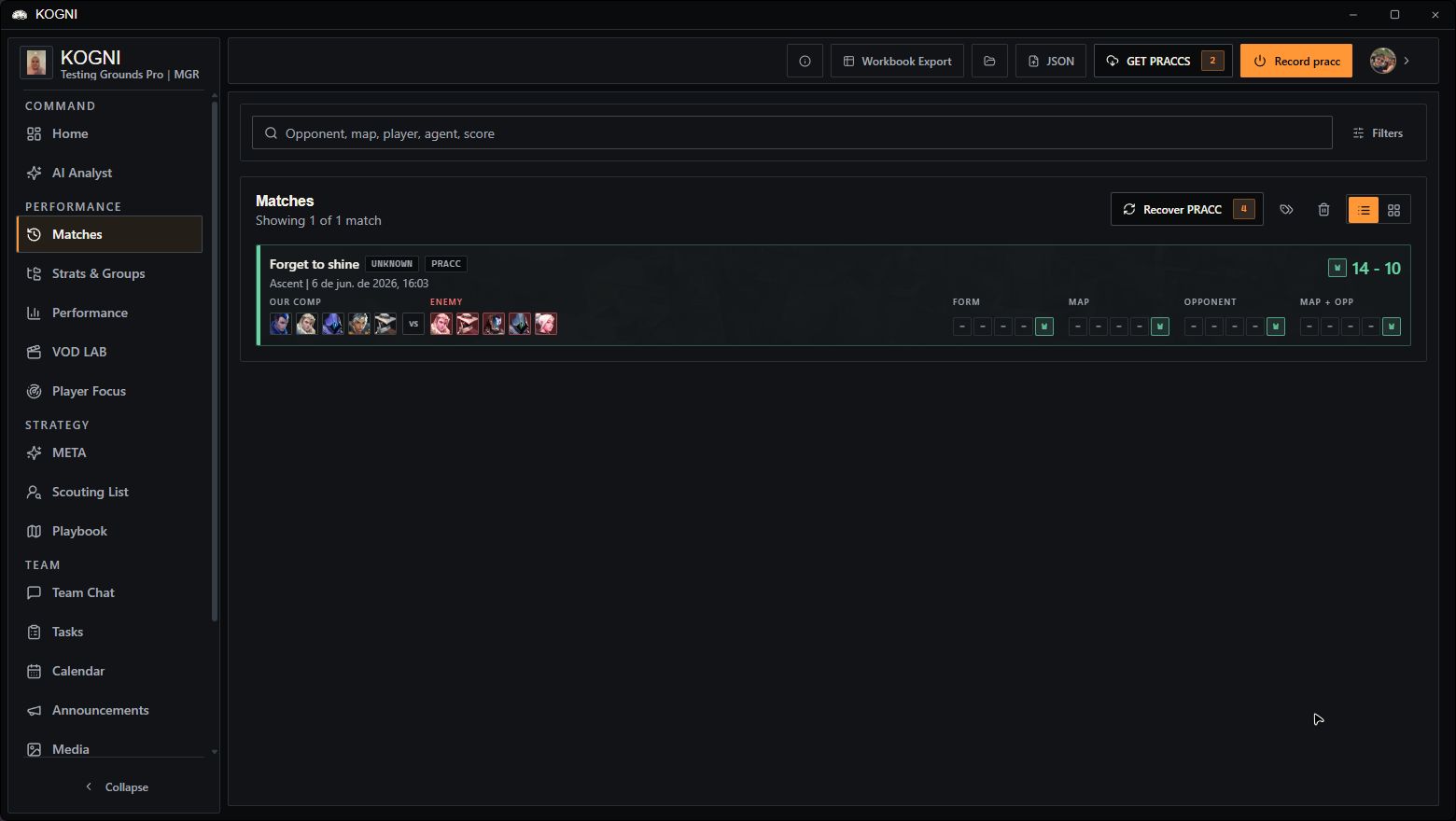Click last enemy agent icon
The width and height of the screenshot is (1456, 821).
pos(545,324)
